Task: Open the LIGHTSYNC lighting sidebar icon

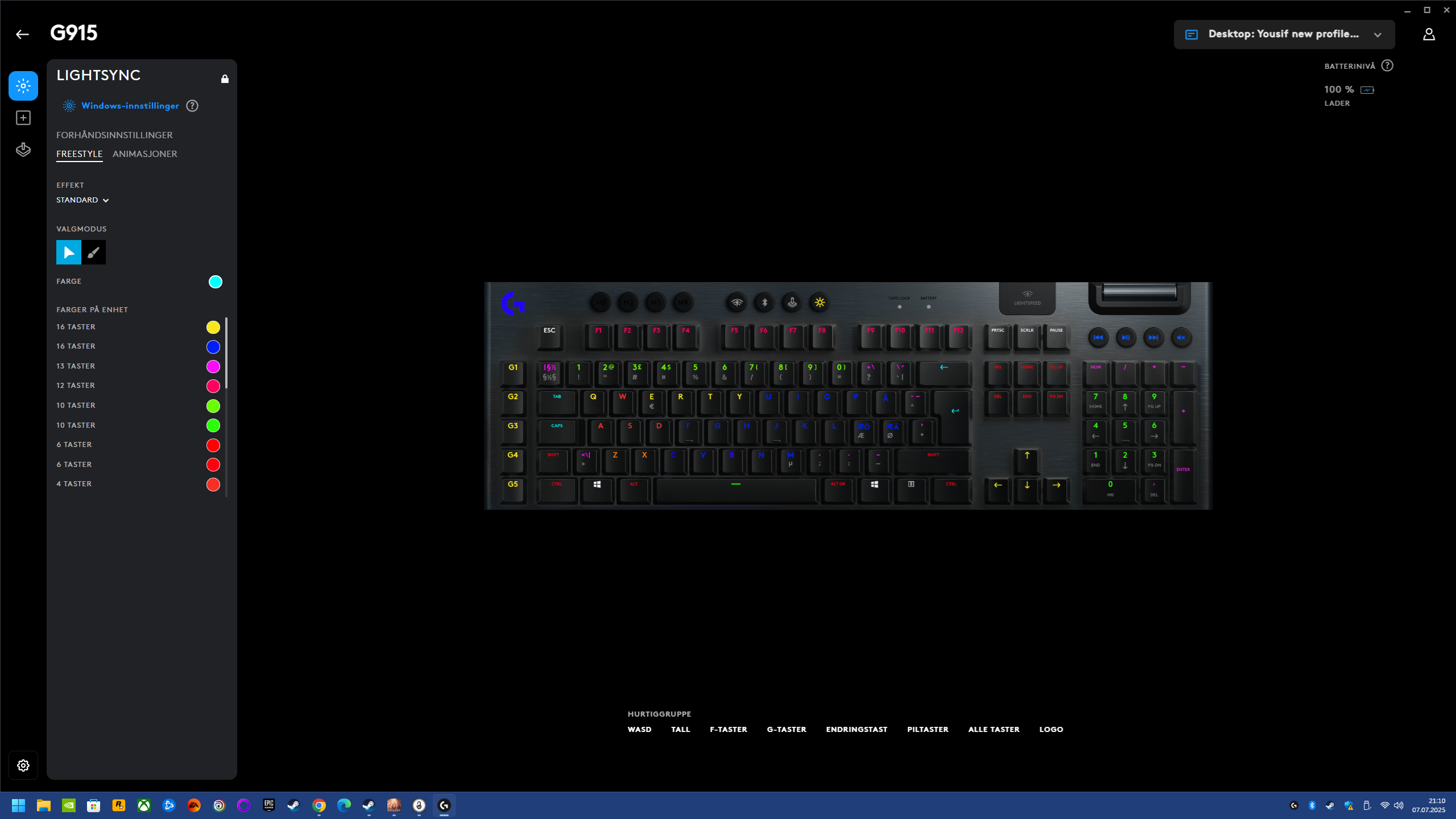Action: click(x=23, y=86)
